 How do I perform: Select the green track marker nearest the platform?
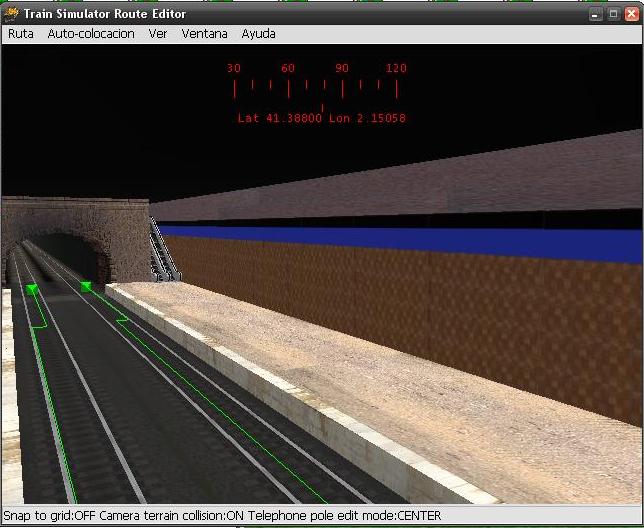click(x=86, y=286)
